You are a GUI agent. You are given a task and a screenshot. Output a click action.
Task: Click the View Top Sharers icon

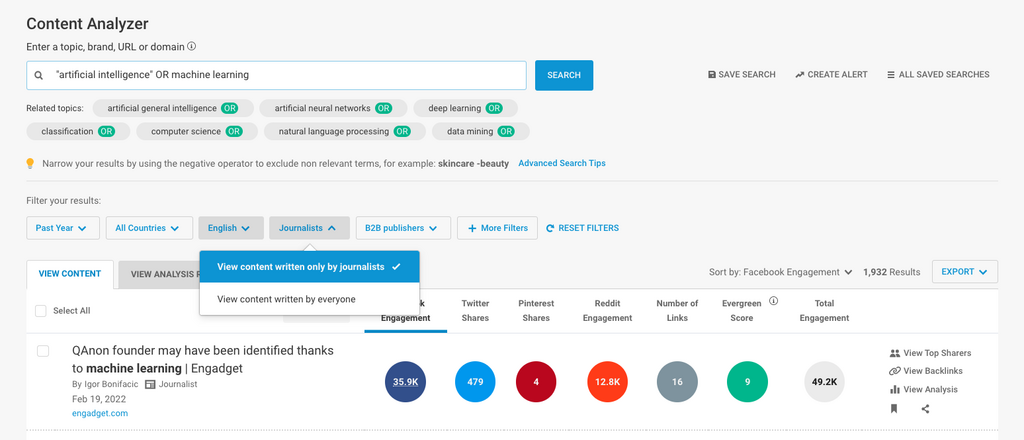pos(894,353)
